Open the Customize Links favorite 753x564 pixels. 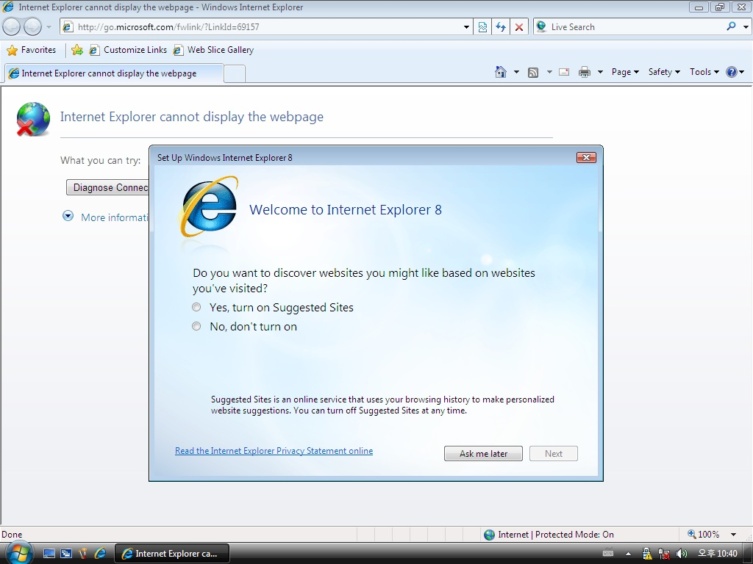(x=128, y=49)
